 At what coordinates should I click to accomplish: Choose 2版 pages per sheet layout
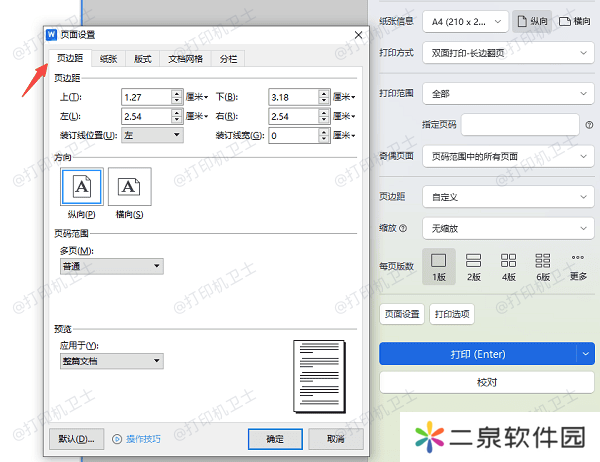coord(473,266)
